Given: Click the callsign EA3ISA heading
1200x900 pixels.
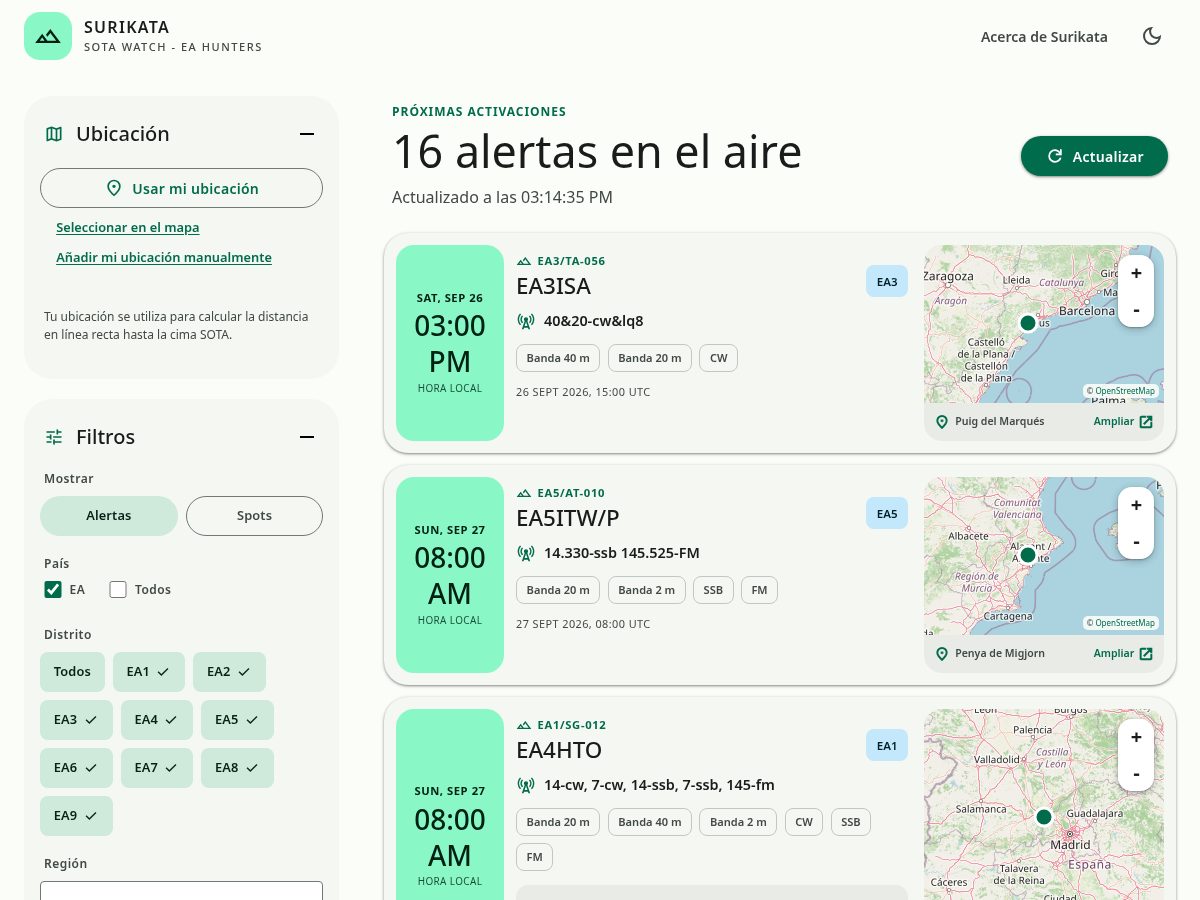Looking at the screenshot, I should (553, 286).
